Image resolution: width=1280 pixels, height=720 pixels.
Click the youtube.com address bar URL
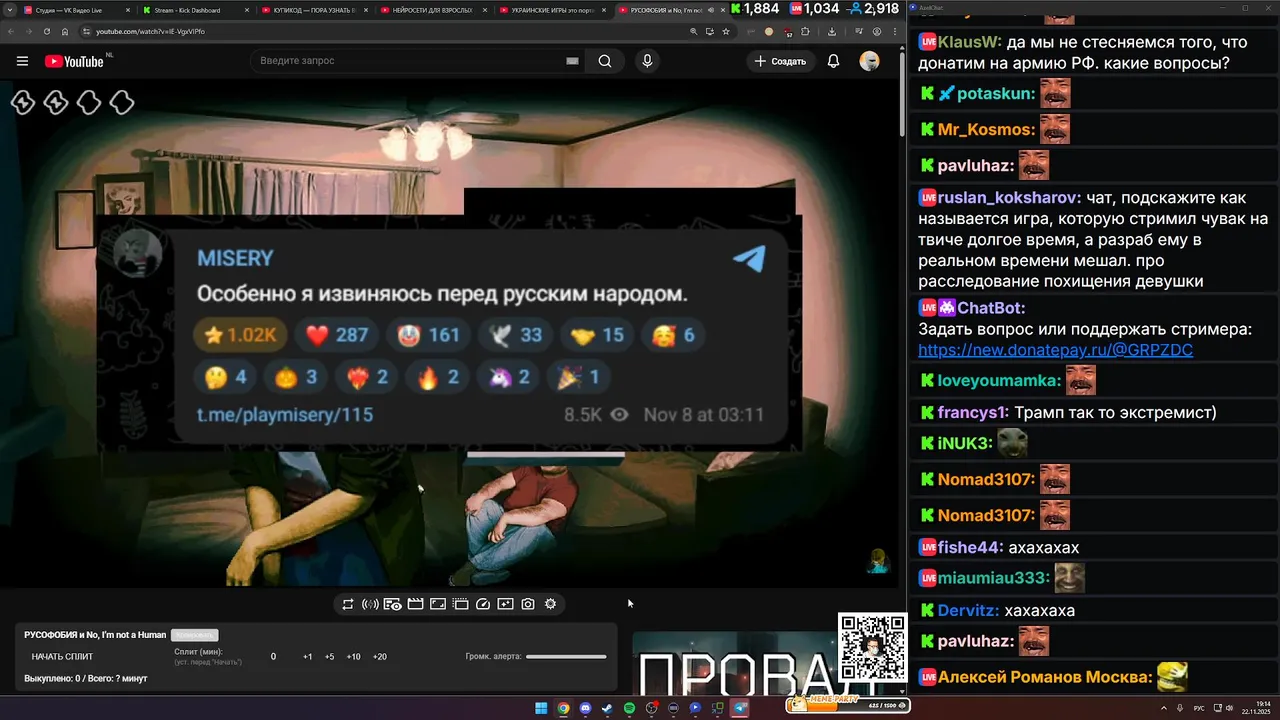(150, 31)
